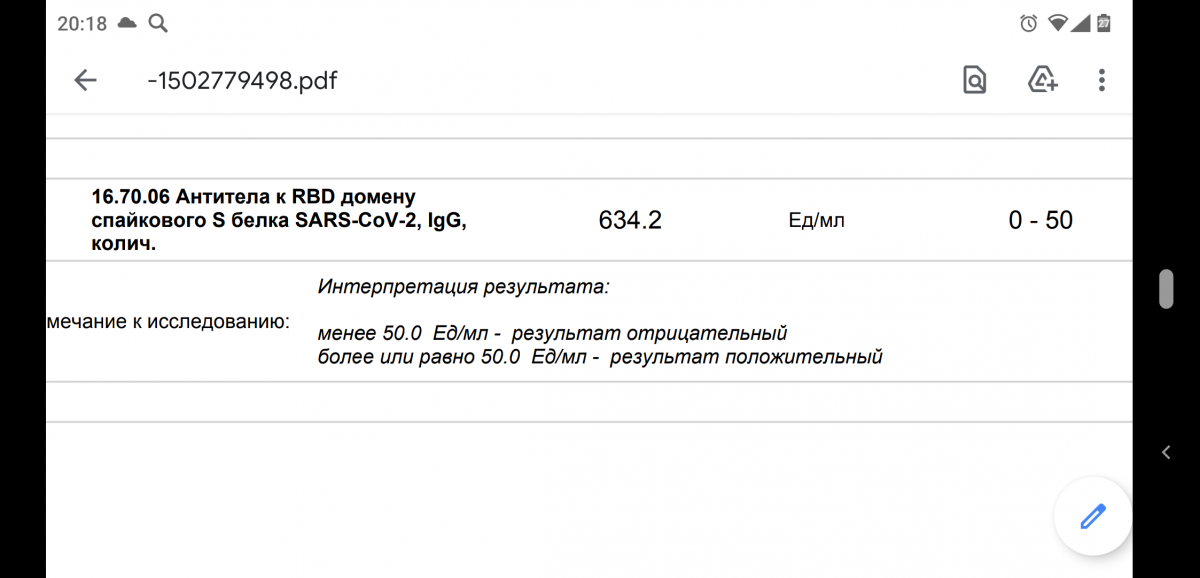Tap the pencil edit floating button
Viewport: 1200px width, 578px height.
(x=1092, y=516)
